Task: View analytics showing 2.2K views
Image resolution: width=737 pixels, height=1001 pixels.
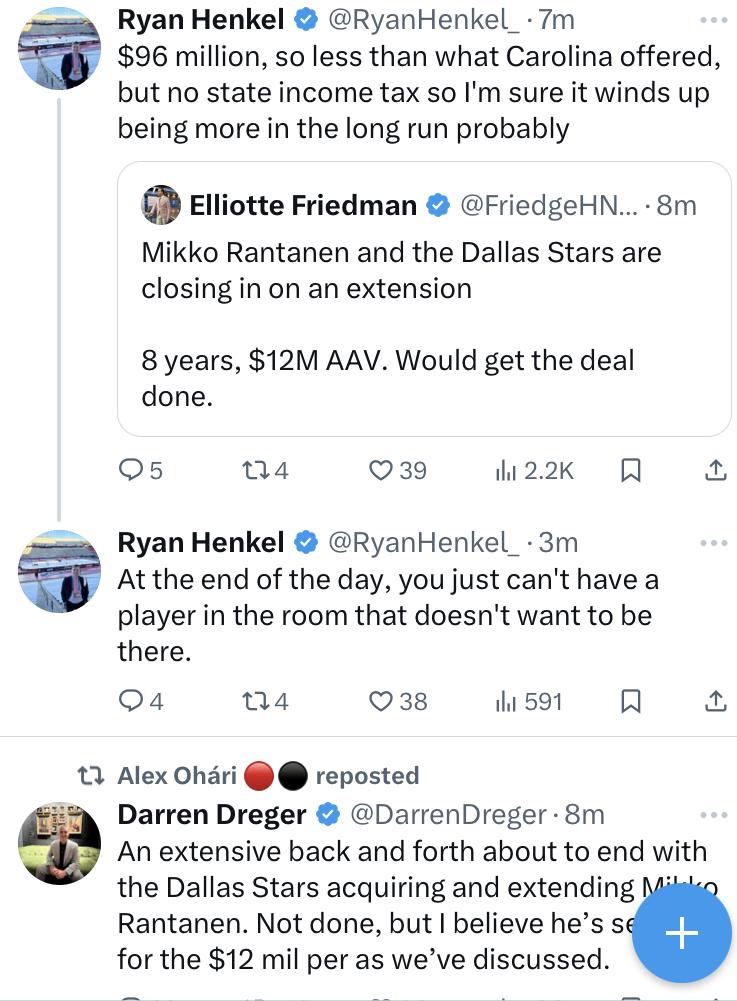Action: click(534, 470)
